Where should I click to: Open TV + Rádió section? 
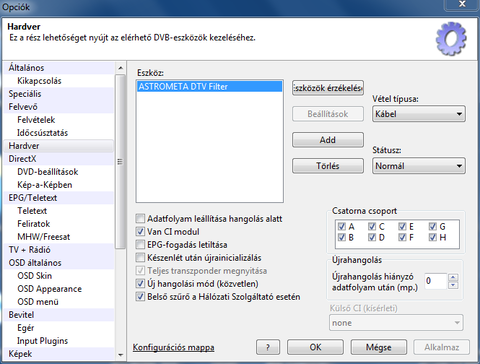tap(58, 250)
